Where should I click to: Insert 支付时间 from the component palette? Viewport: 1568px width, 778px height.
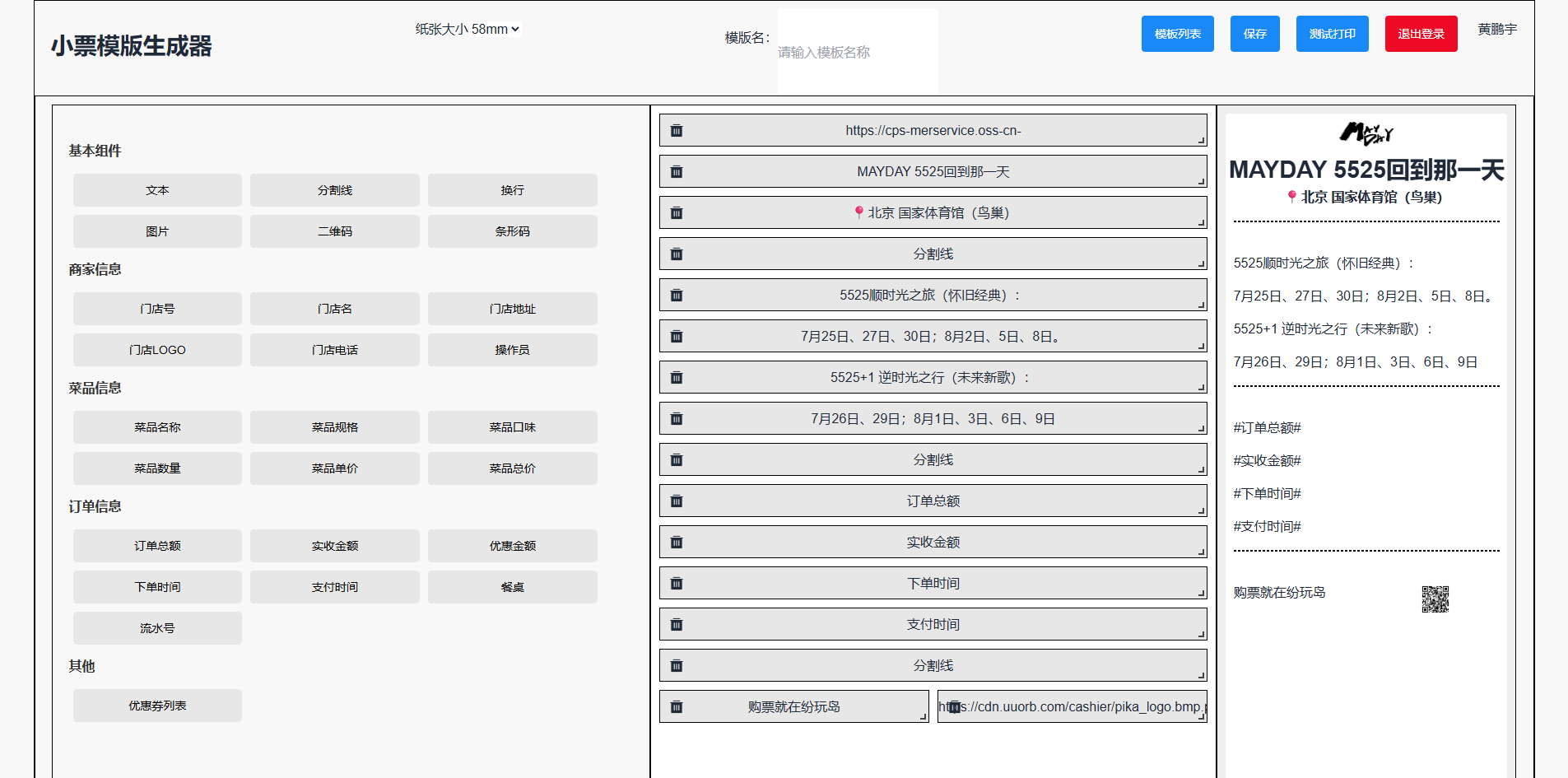coord(335,587)
